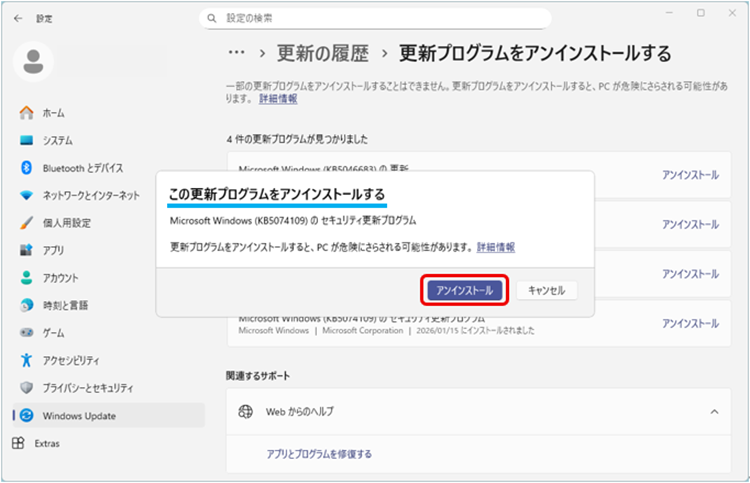
Task: Open 個人用設定 in the sidebar
Action: click(x=66, y=223)
